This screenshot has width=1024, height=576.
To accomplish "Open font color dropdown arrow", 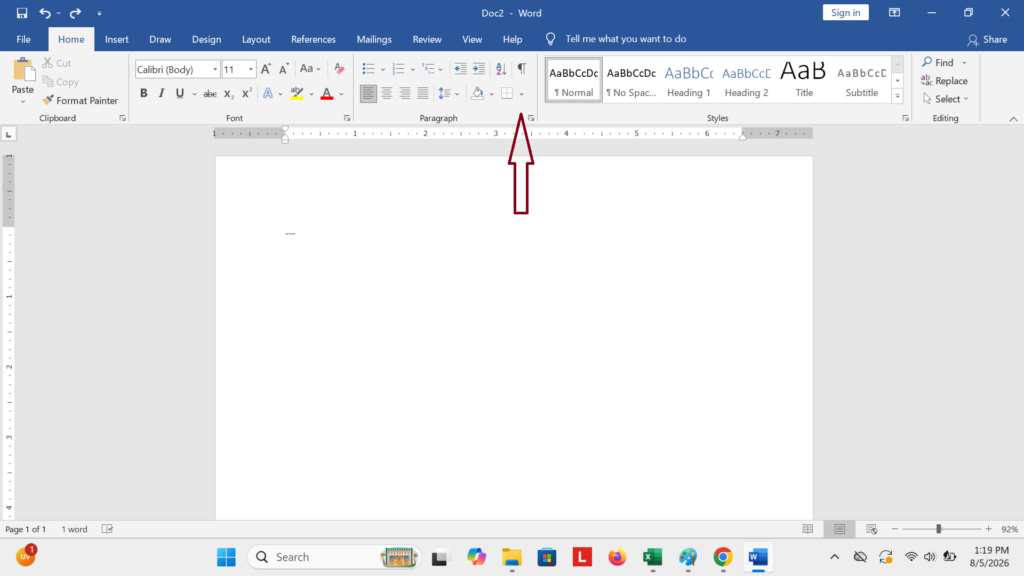I will (341, 94).
